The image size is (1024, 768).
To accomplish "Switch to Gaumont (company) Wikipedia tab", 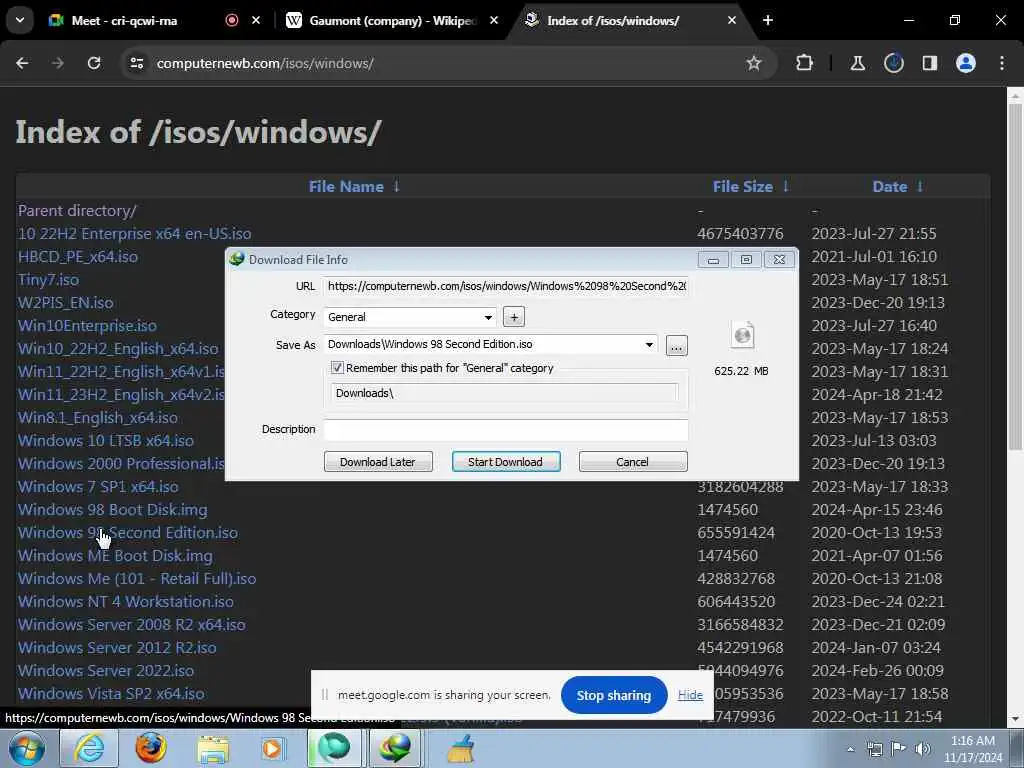I will click(392, 21).
